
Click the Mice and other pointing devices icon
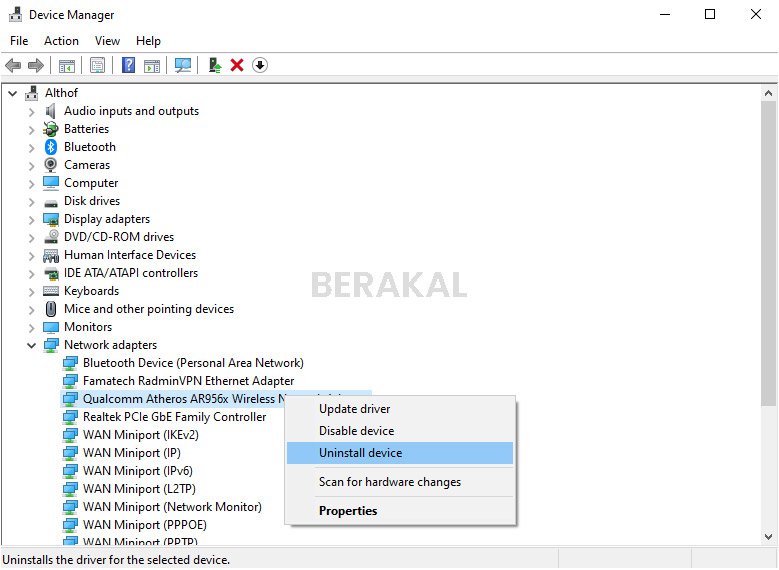coord(51,309)
